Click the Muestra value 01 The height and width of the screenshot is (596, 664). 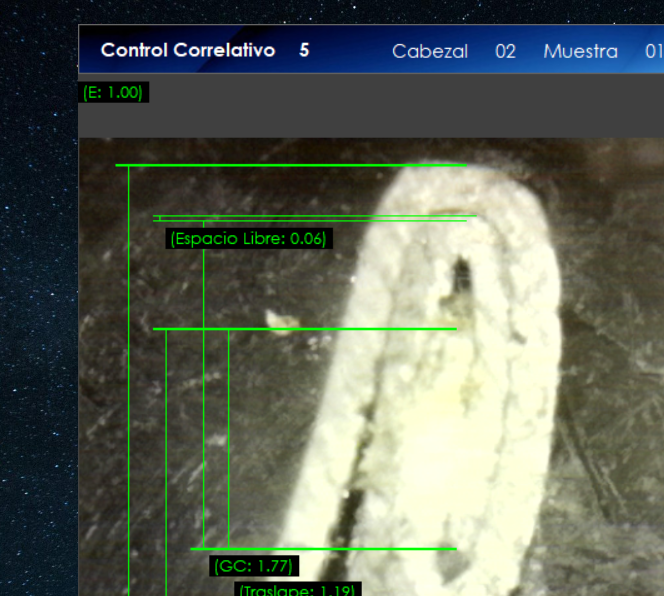point(653,51)
